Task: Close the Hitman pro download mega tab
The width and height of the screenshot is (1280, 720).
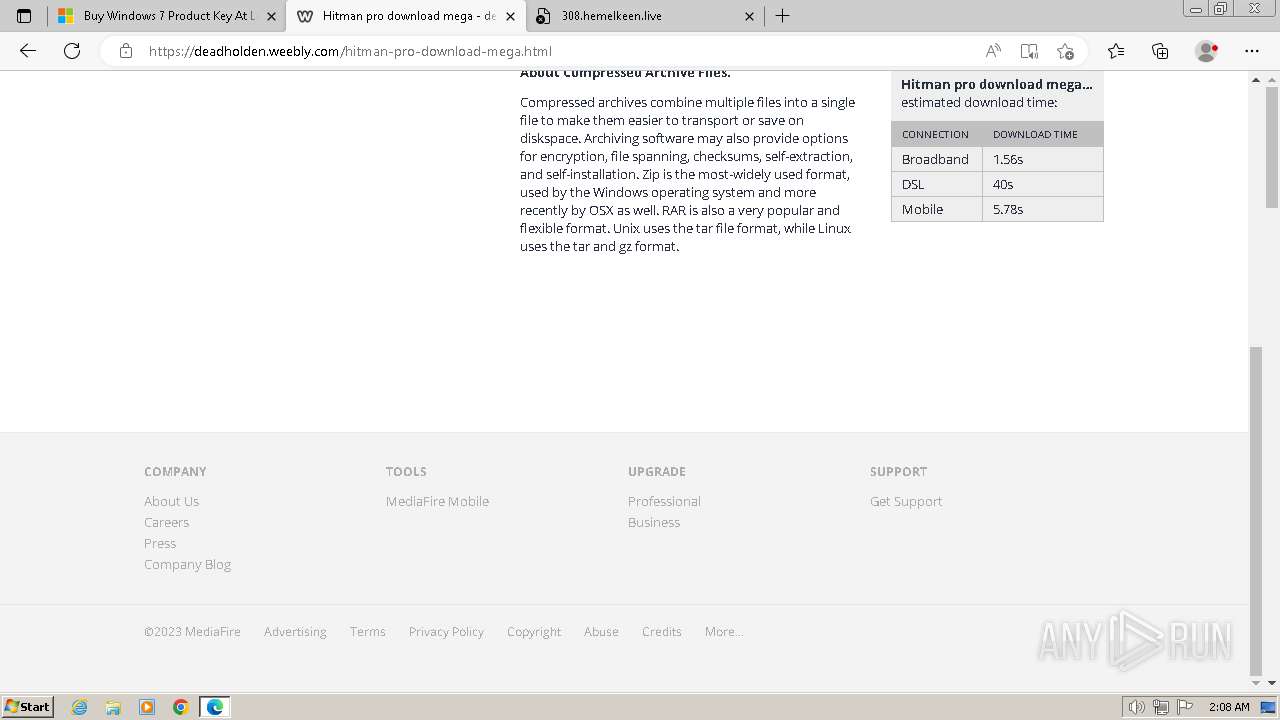Action: coord(511,16)
